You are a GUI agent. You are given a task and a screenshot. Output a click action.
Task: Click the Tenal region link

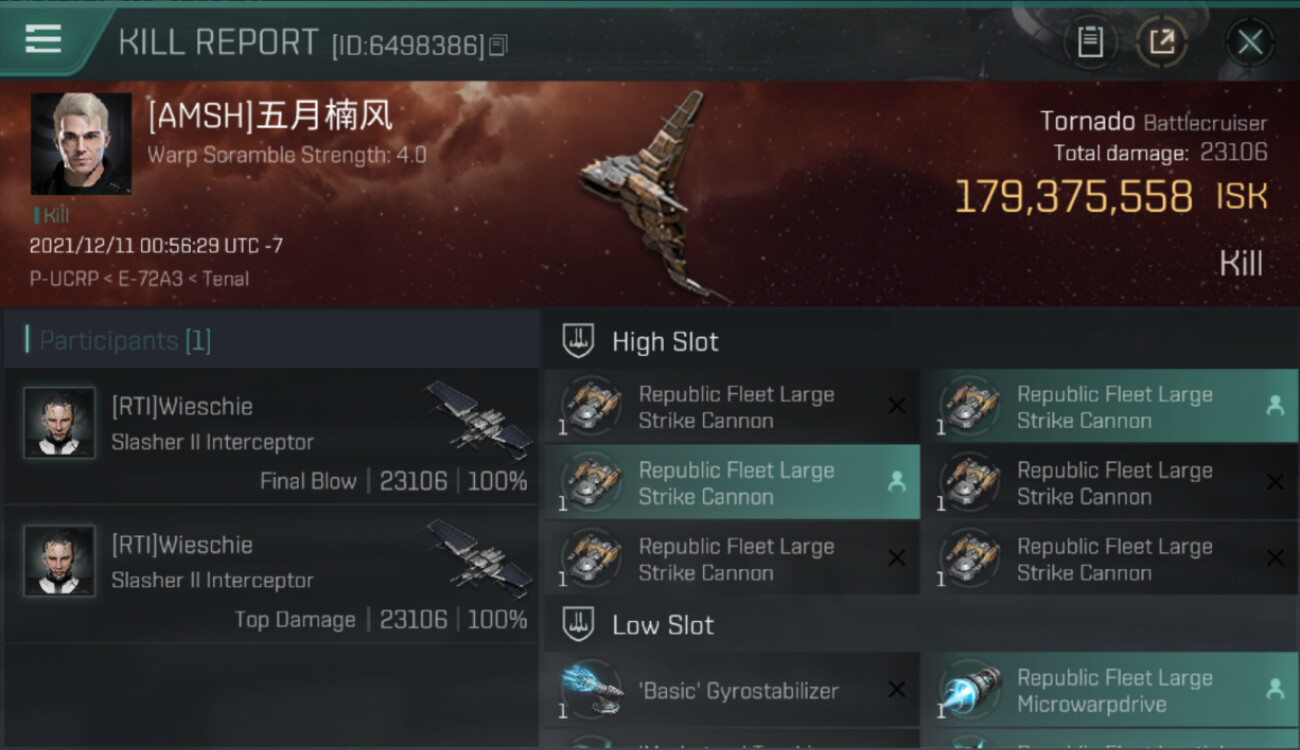point(226,279)
